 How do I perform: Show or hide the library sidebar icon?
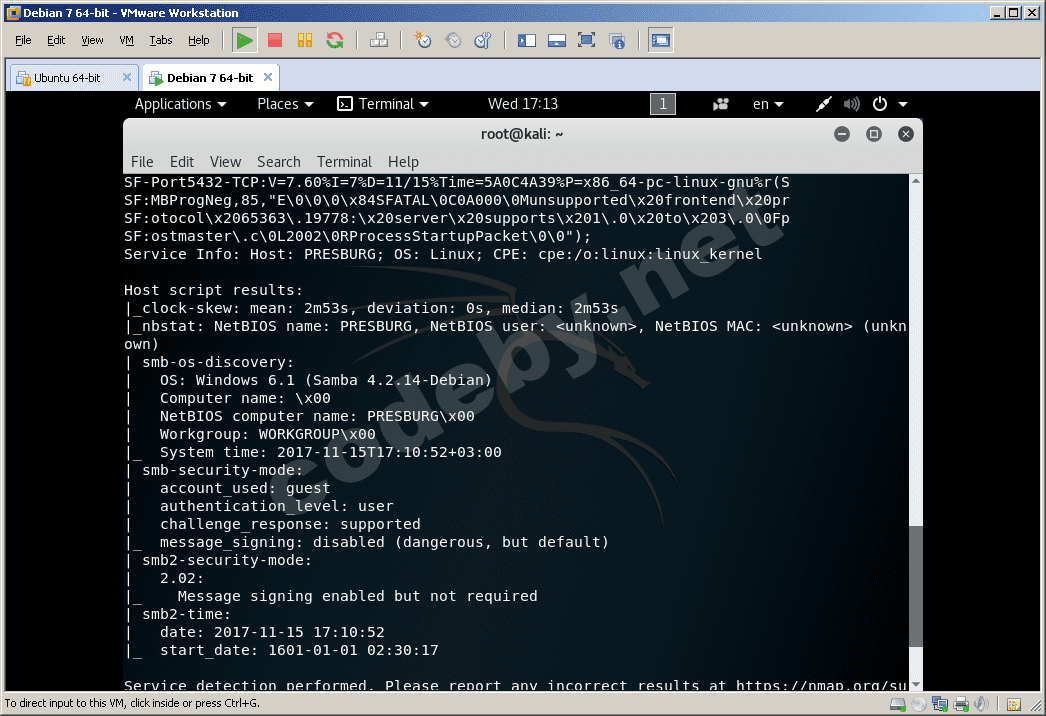point(527,41)
